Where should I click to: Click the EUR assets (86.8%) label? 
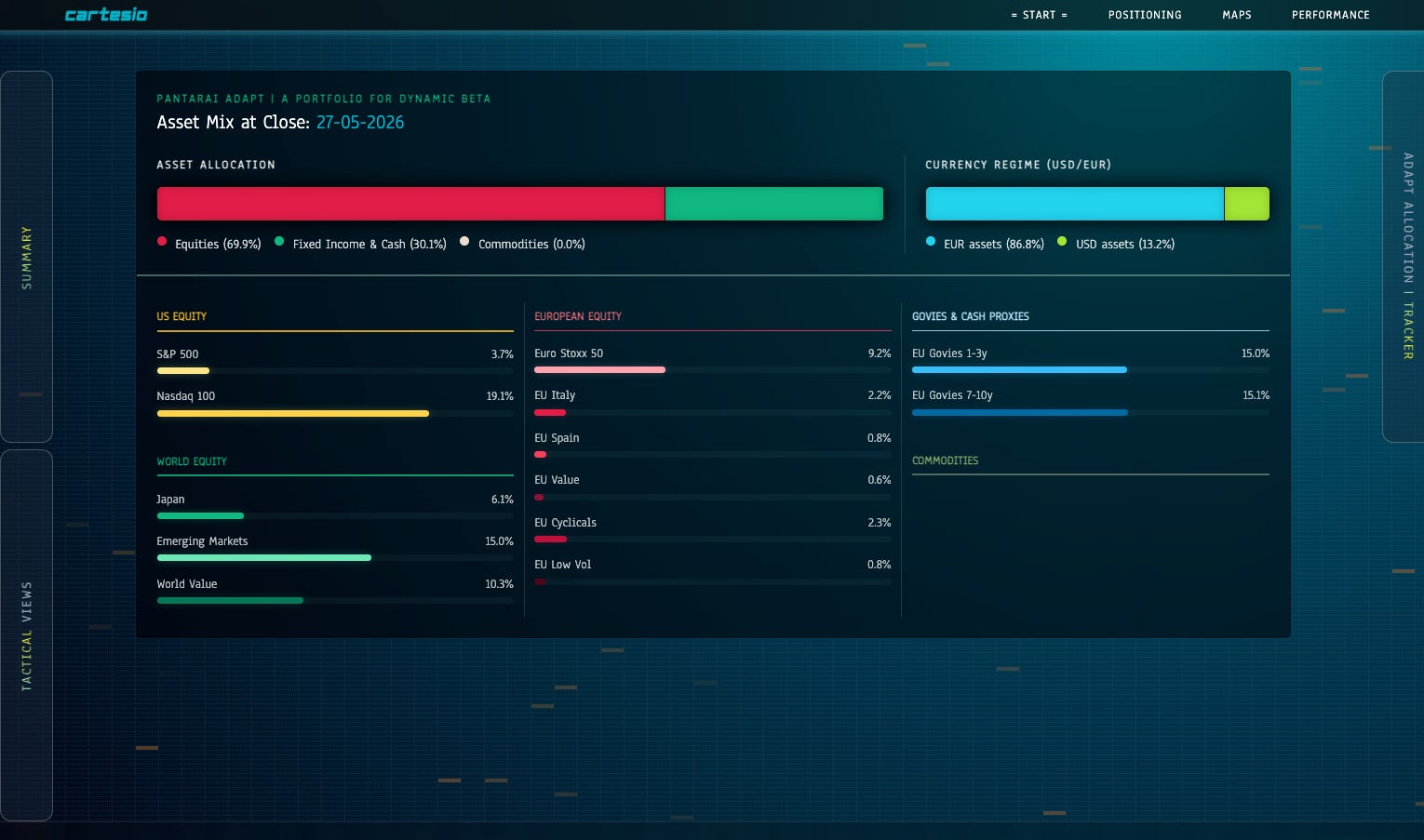(994, 244)
